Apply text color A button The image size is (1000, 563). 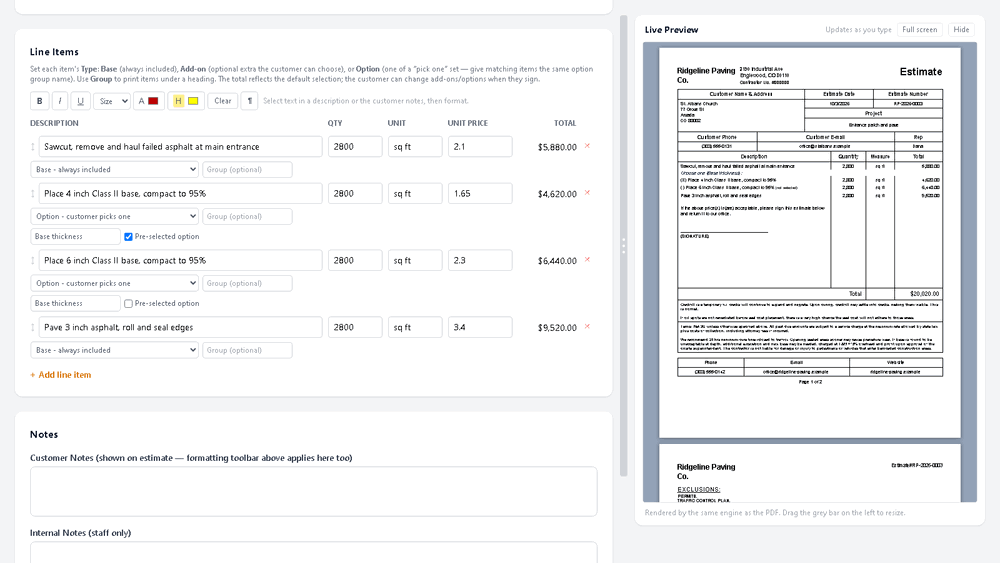[142, 101]
